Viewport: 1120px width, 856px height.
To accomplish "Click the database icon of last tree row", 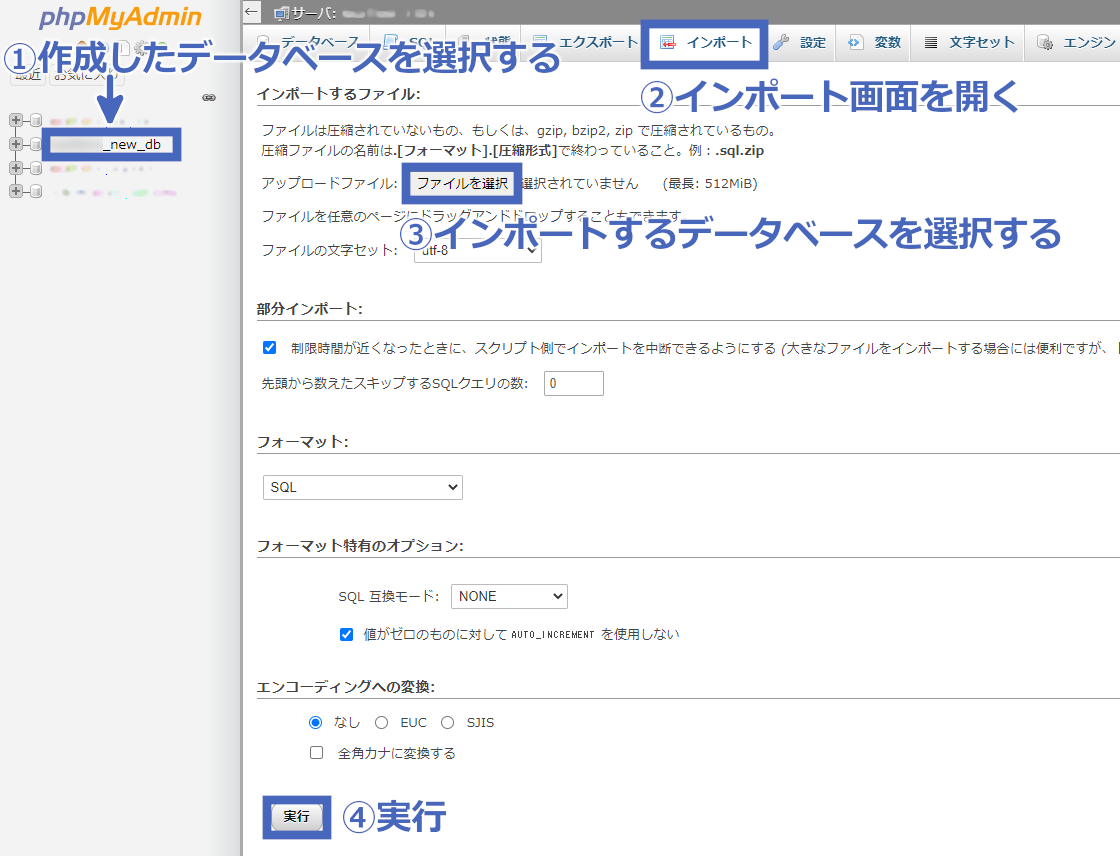I will coord(36,191).
